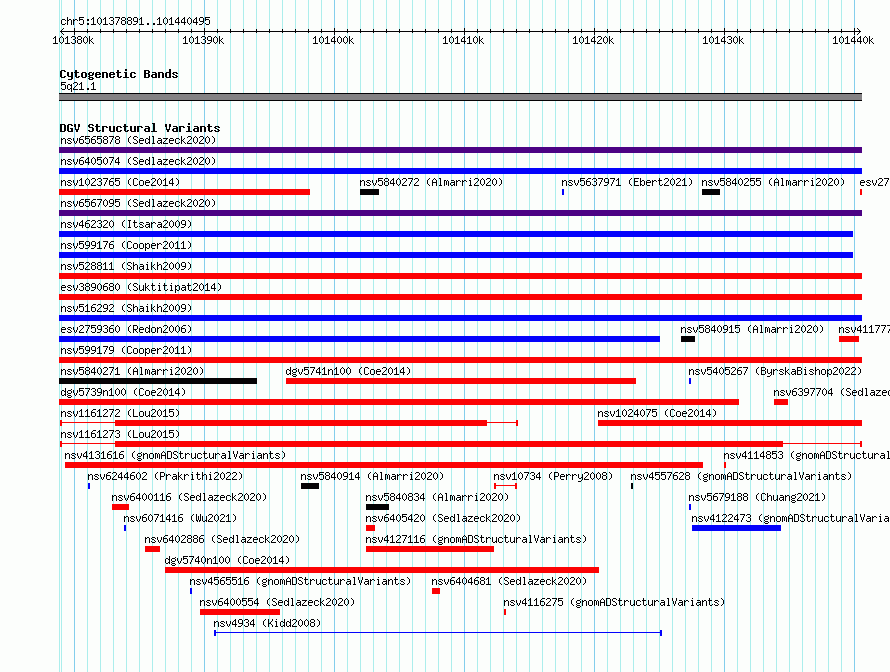The height and width of the screenshot is (672, 890).
Task: Click the 101420k ruler position
Action: pyautogui.click(x=593, y=40)
